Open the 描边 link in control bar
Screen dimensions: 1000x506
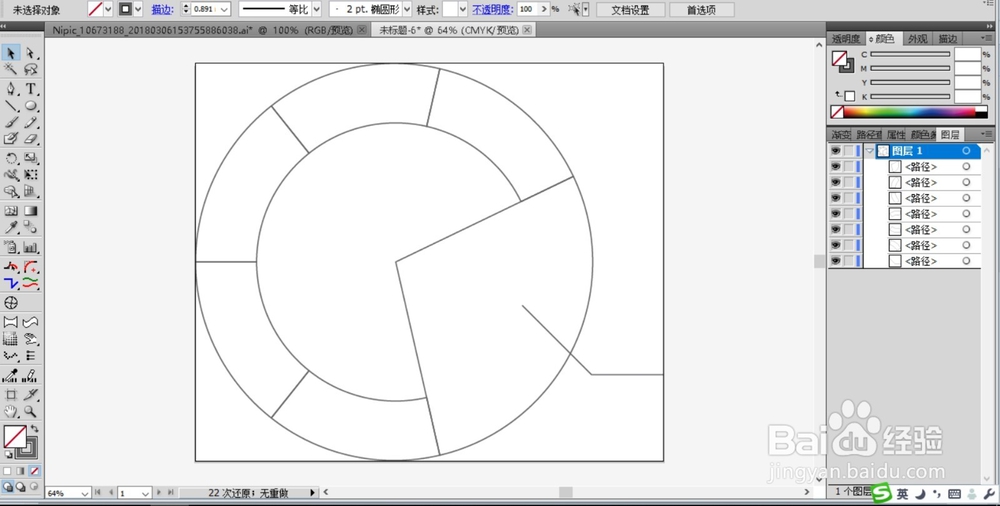click(163, 10)
